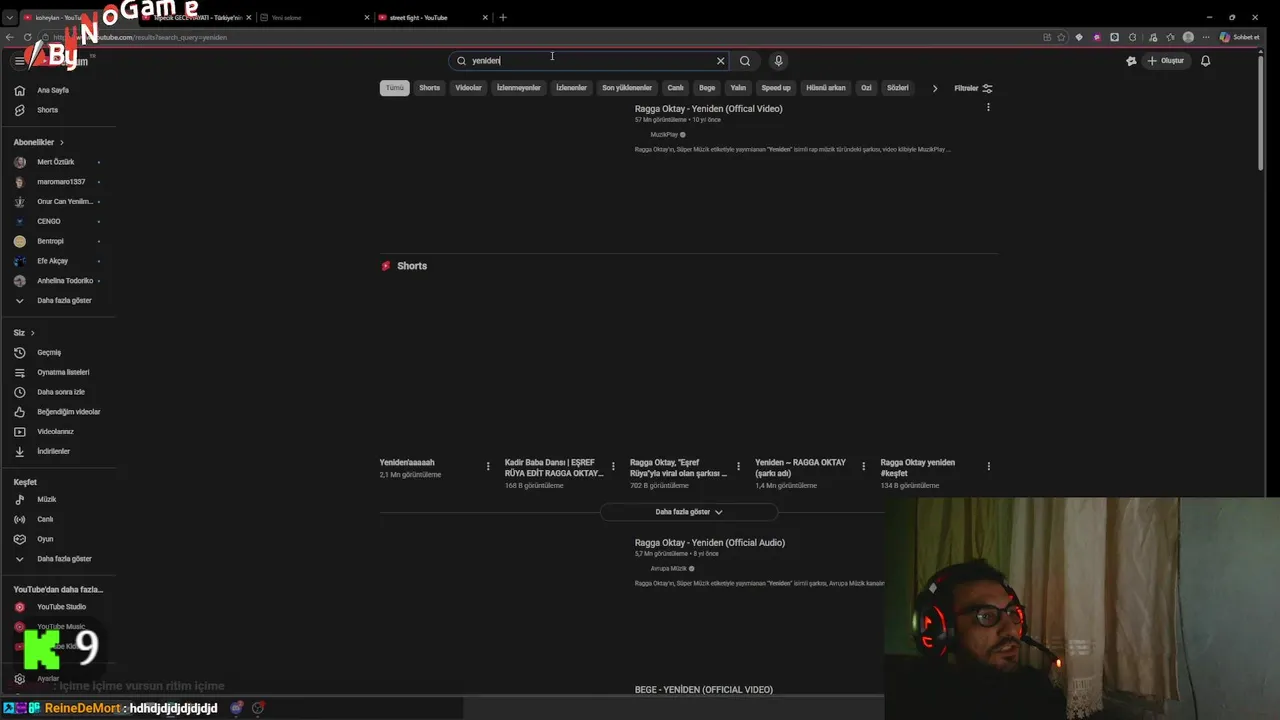Image resolution: width=1280 pixels, height=720 pixels.
Task: Open options for 'Ragga Oktay yeniden #keşfet'
Action: [989, 466]
